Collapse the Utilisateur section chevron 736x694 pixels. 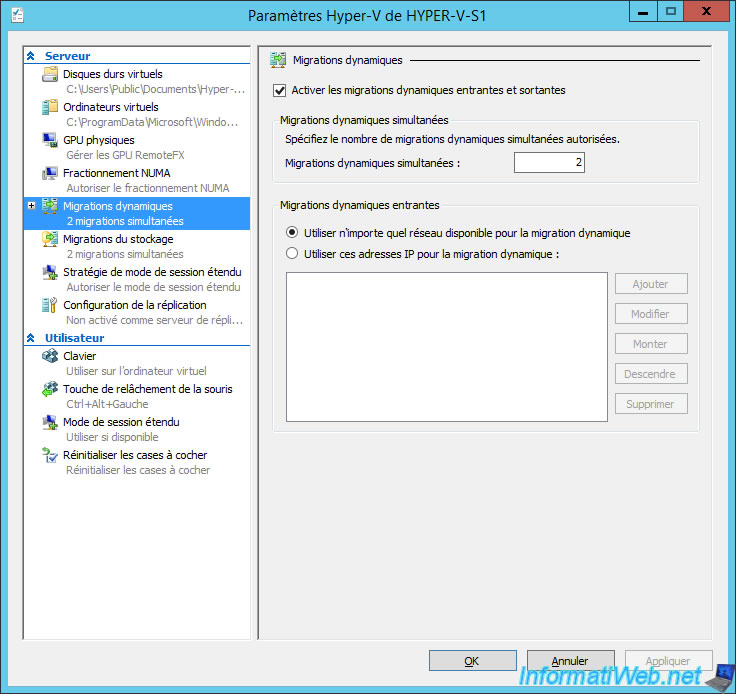[x=31, y=338]
